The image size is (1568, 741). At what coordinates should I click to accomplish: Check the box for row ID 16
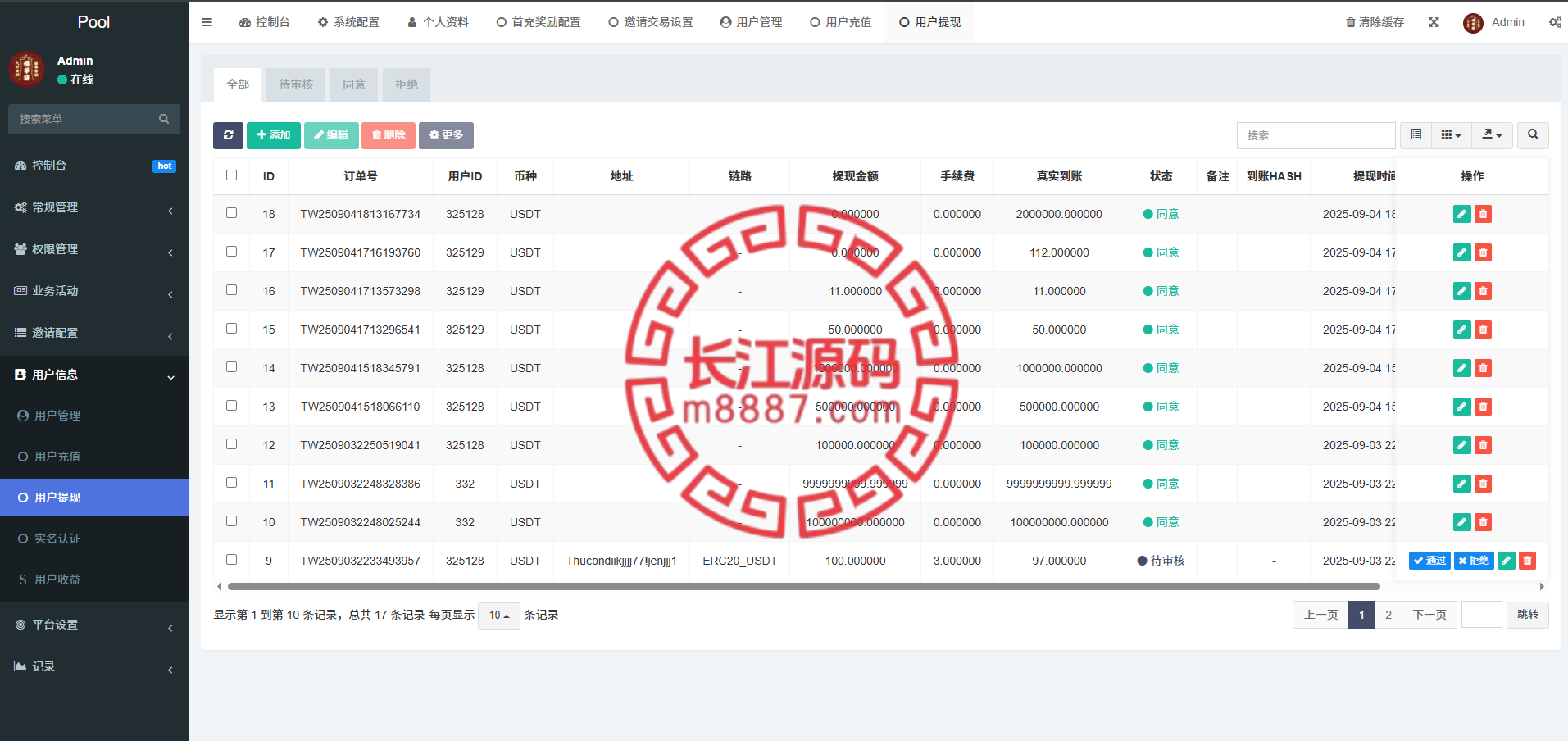232,290
